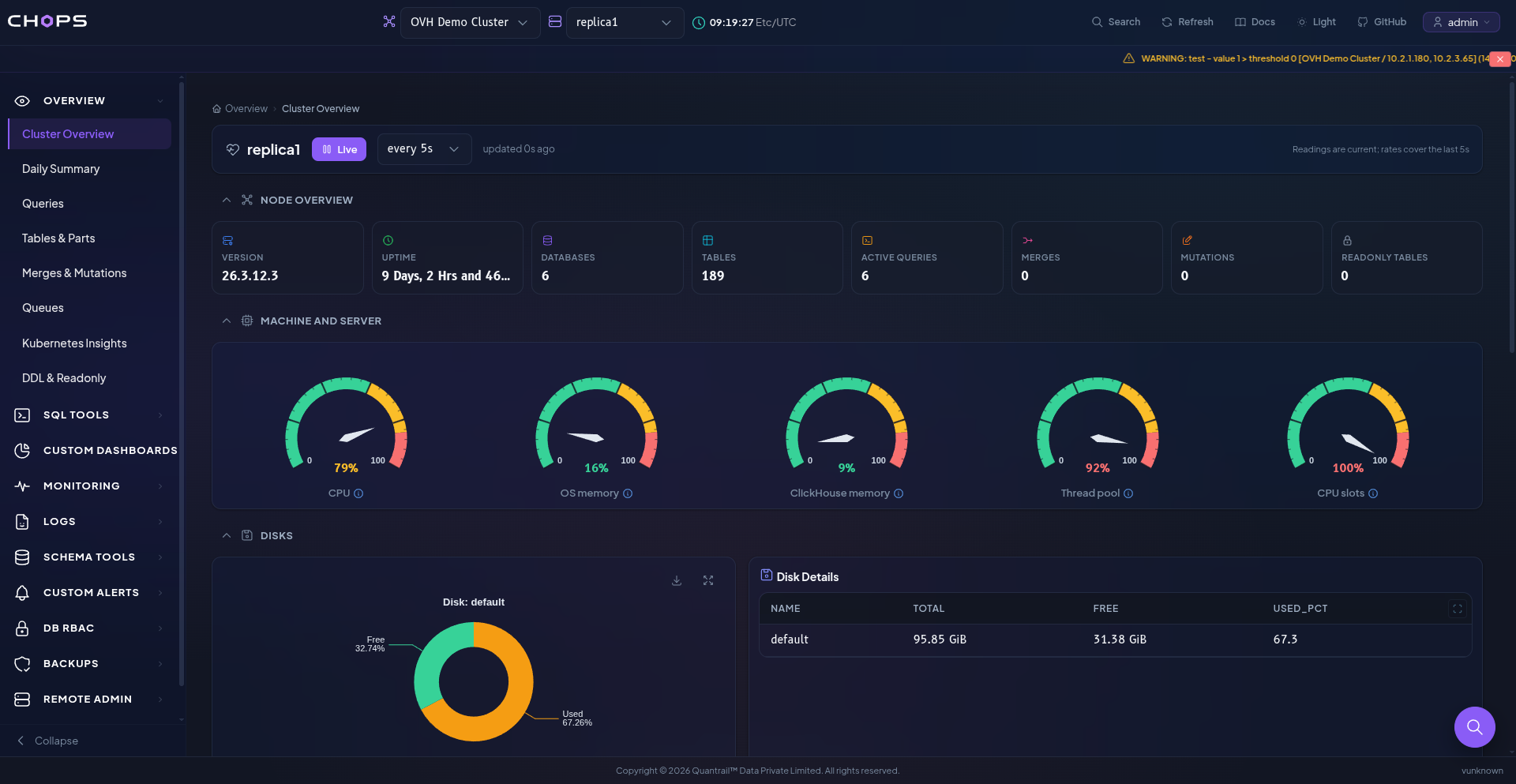
Task: Dismiss the warning banner with the red X
Action: (1499, 59)
